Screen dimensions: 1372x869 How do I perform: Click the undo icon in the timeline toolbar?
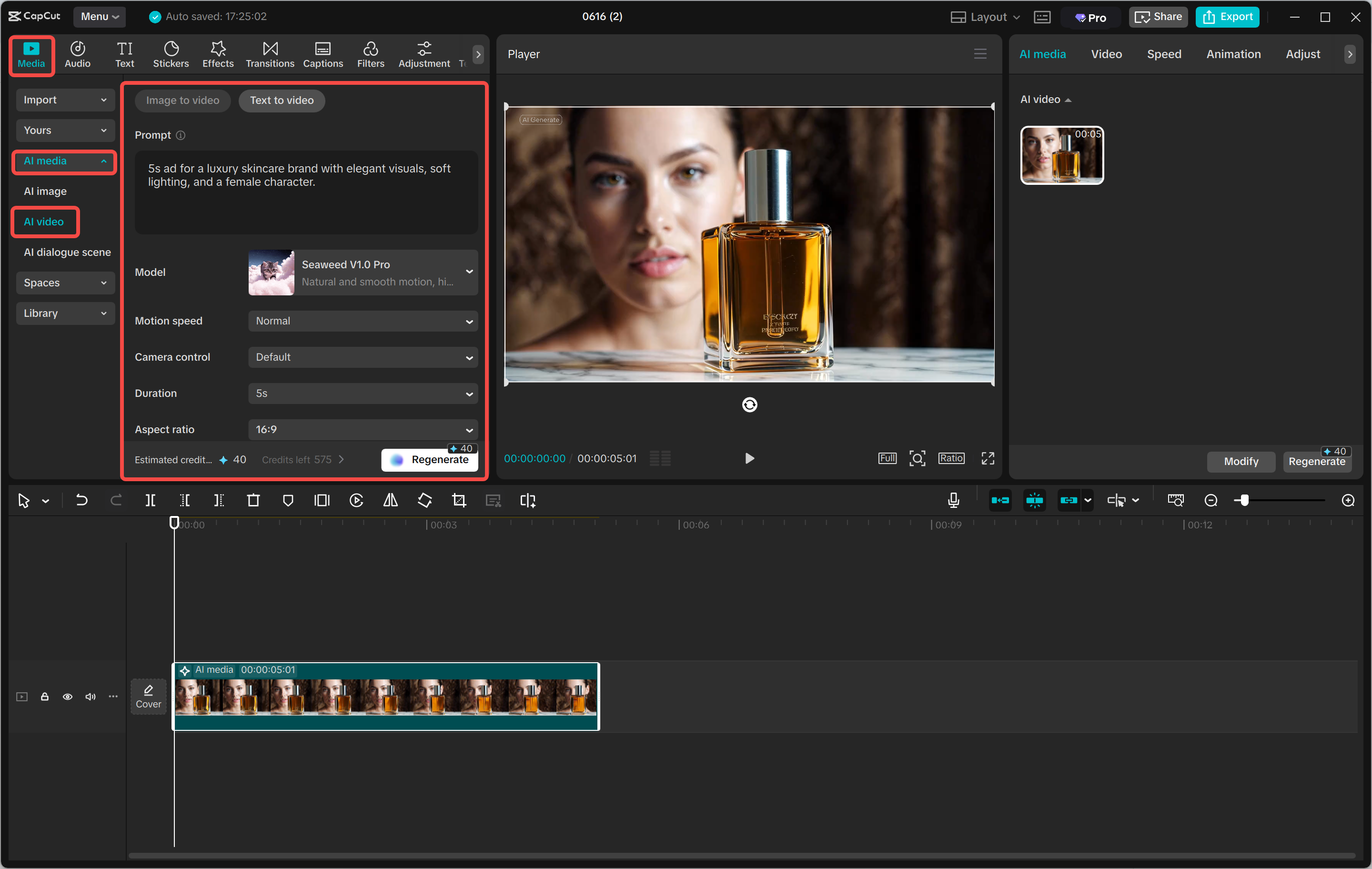pos(81,500)
